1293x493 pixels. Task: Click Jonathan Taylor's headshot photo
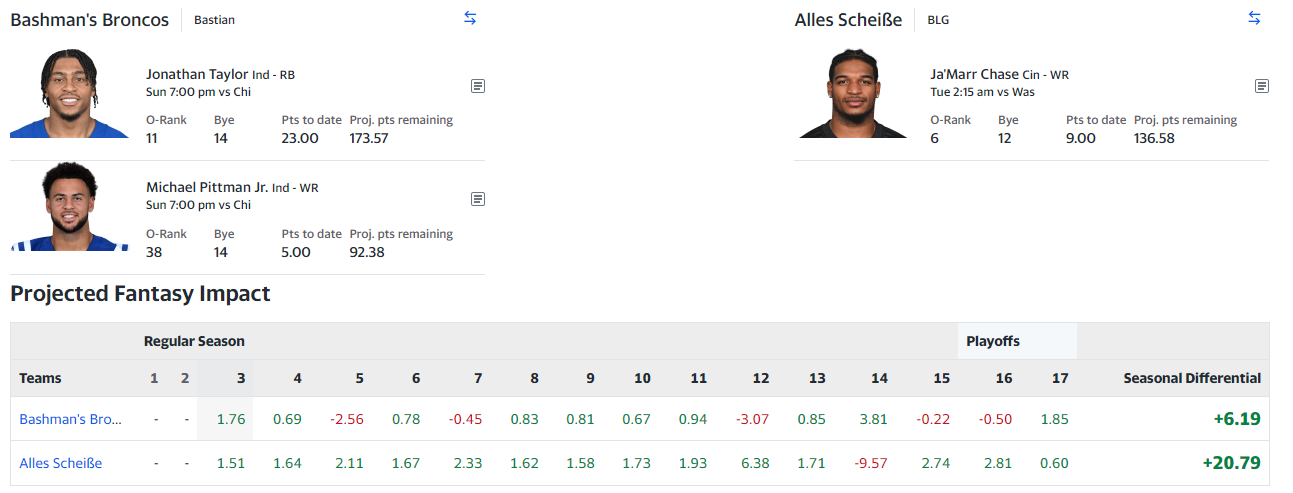[69, 93]
